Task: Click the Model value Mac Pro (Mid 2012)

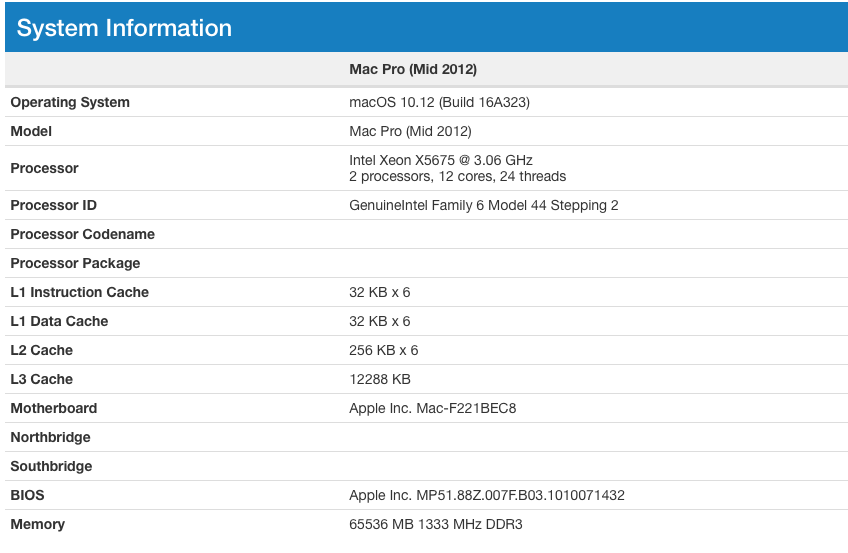Action: point(410,131)
